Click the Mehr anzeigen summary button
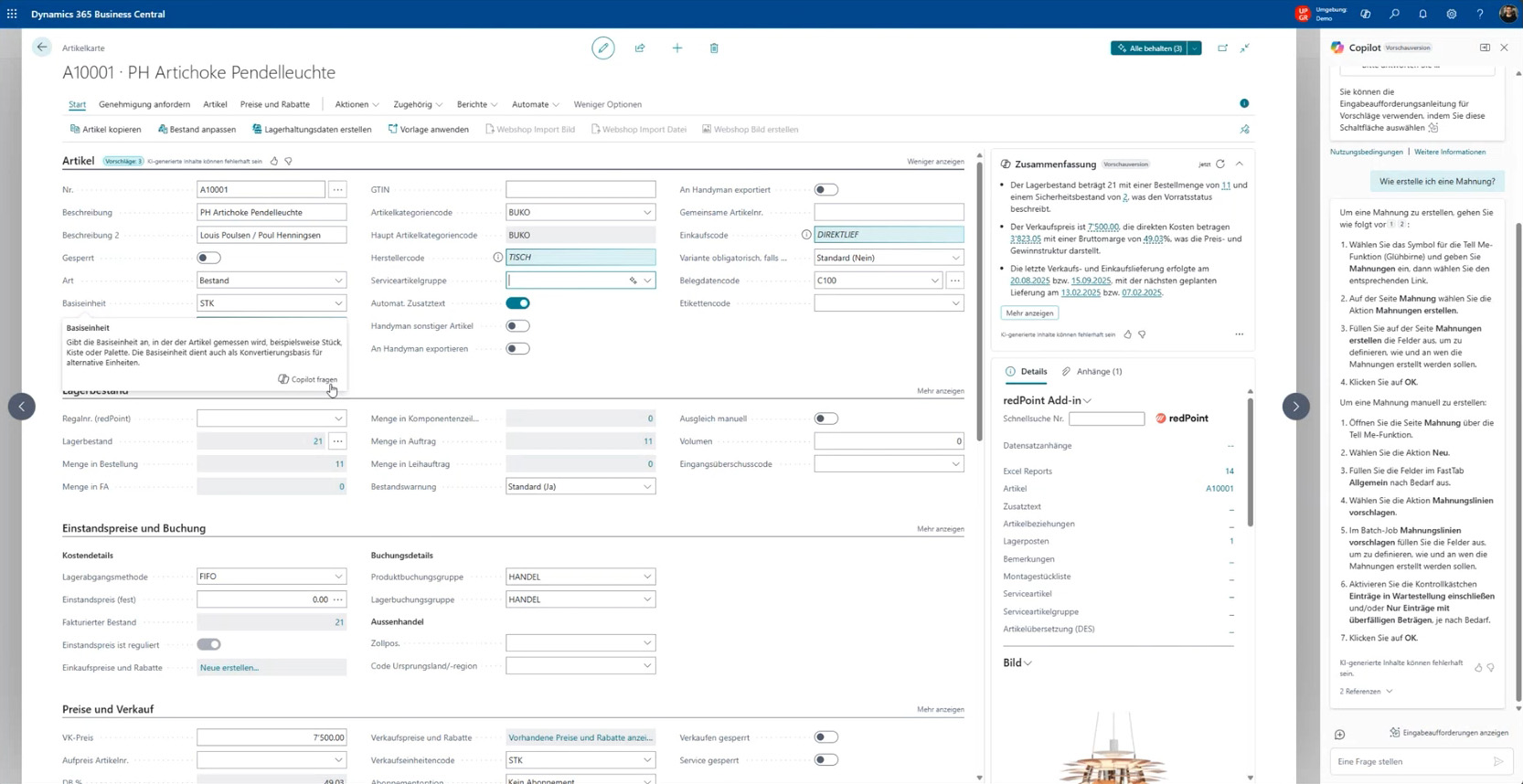 (1029, 313)
